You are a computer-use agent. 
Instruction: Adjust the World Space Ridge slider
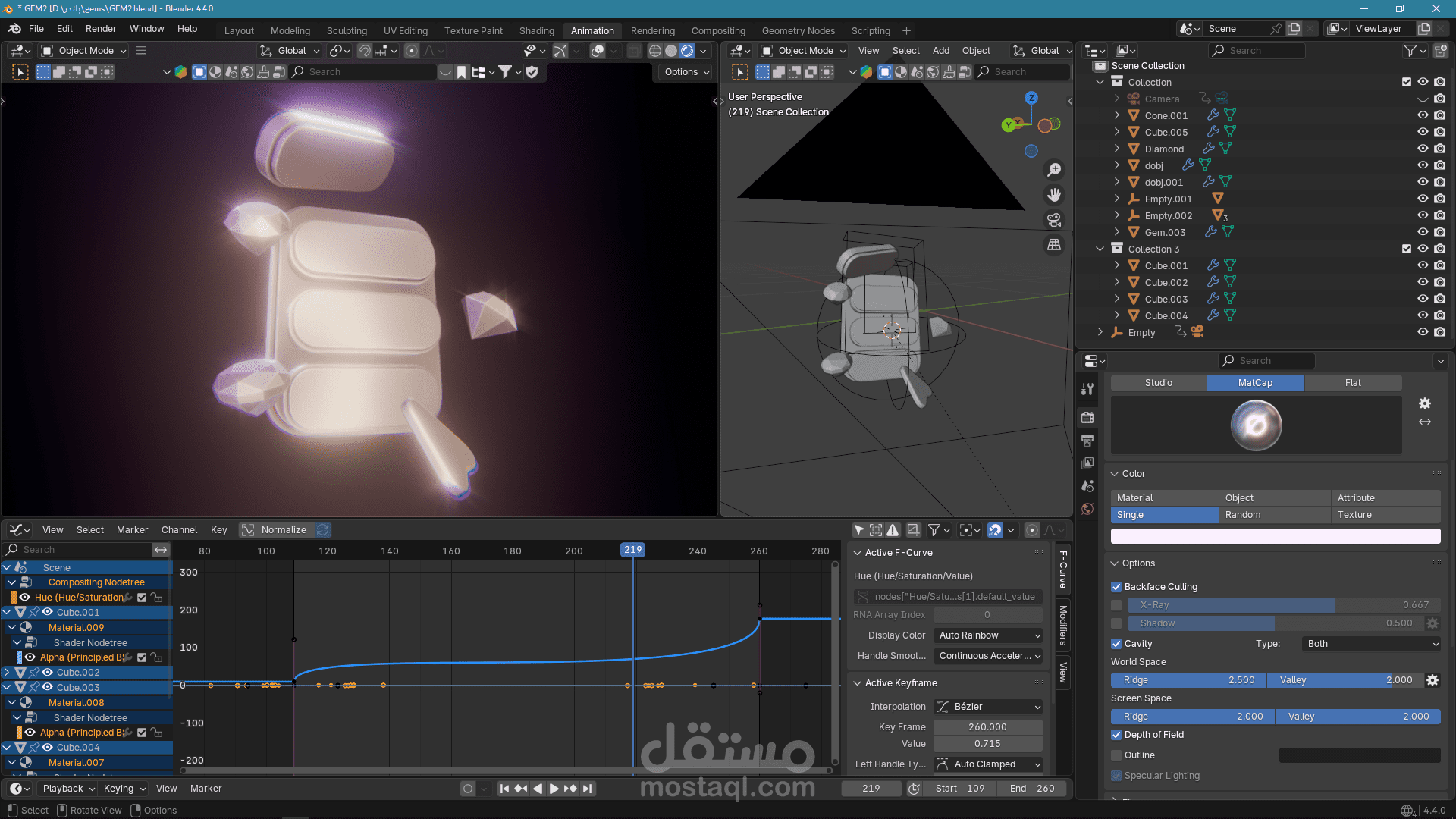click(x=1188, y=680)
